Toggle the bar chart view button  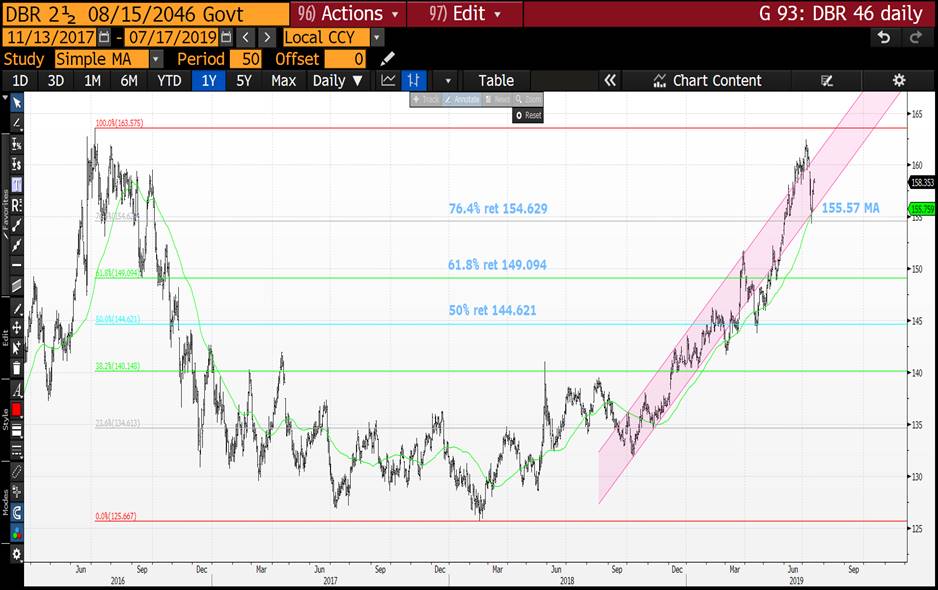(x=416, y=81)
